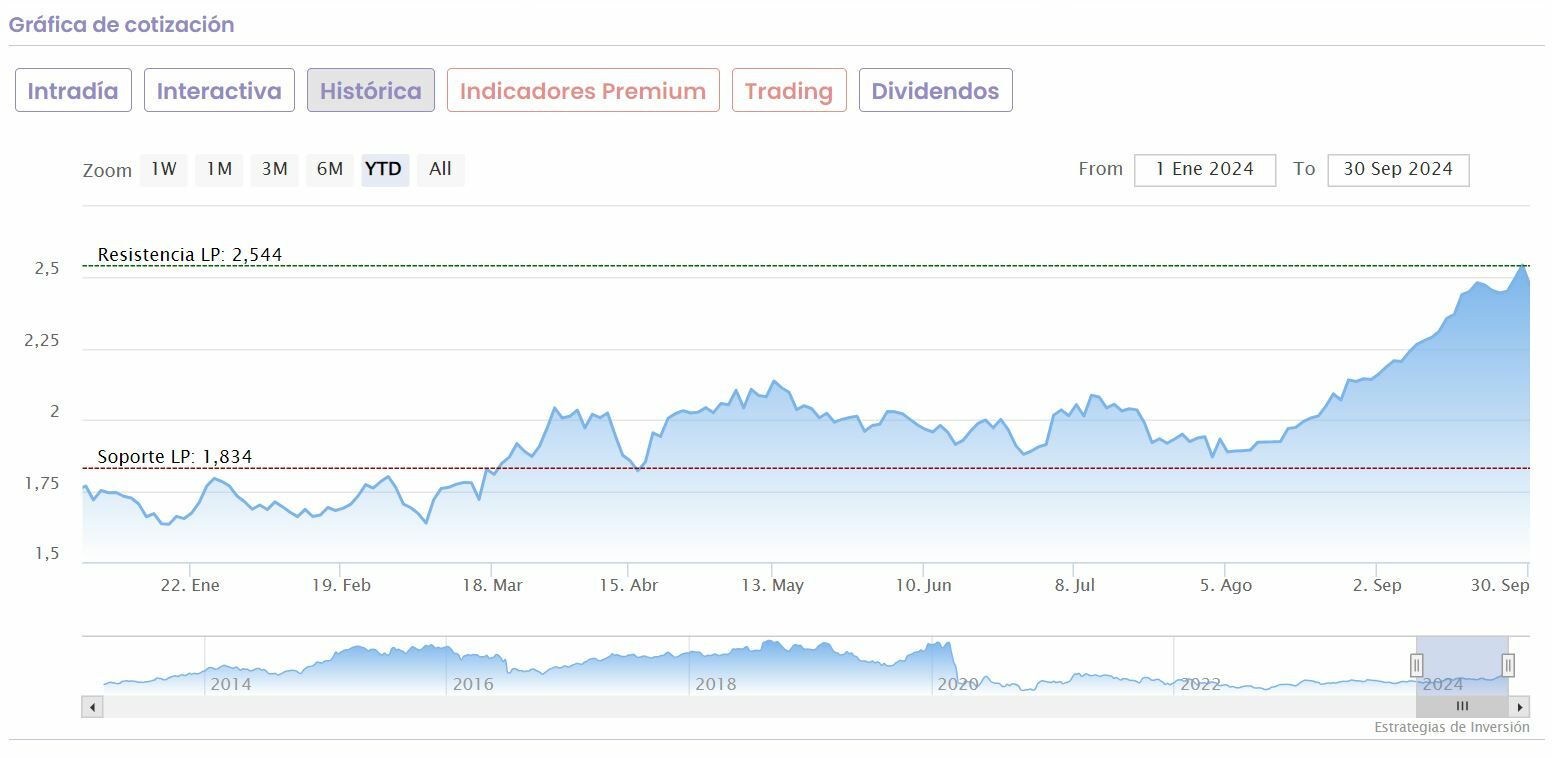Click the From date field
The image size is (1552, 758).
[1204, 170]
